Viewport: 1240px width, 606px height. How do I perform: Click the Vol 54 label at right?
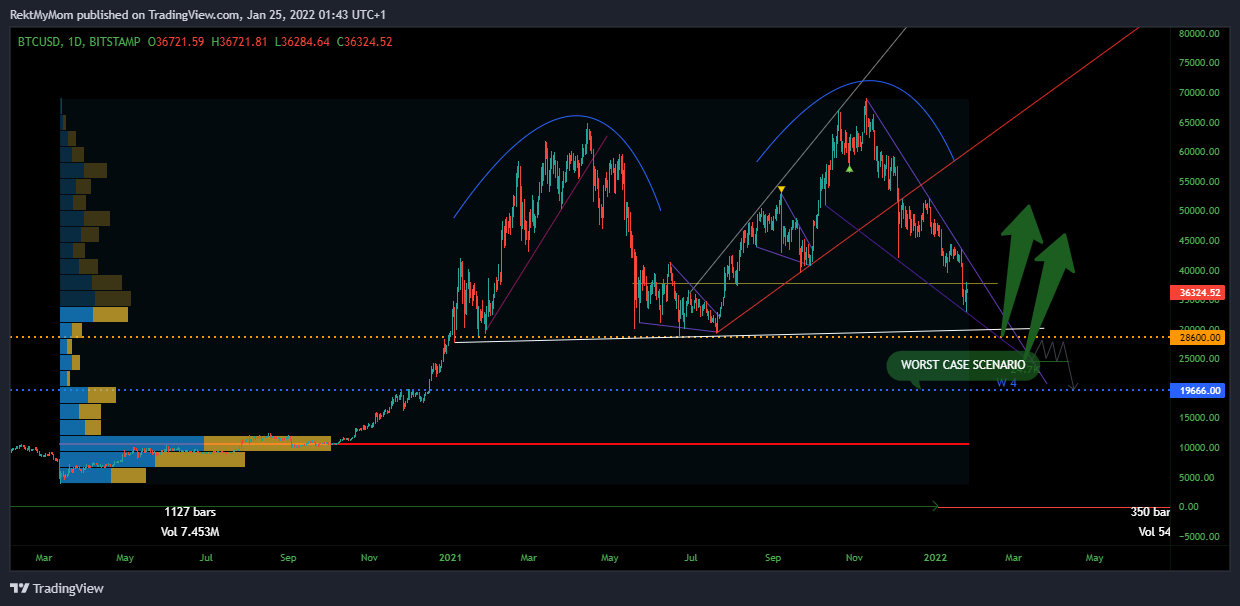coord(1154,532)
